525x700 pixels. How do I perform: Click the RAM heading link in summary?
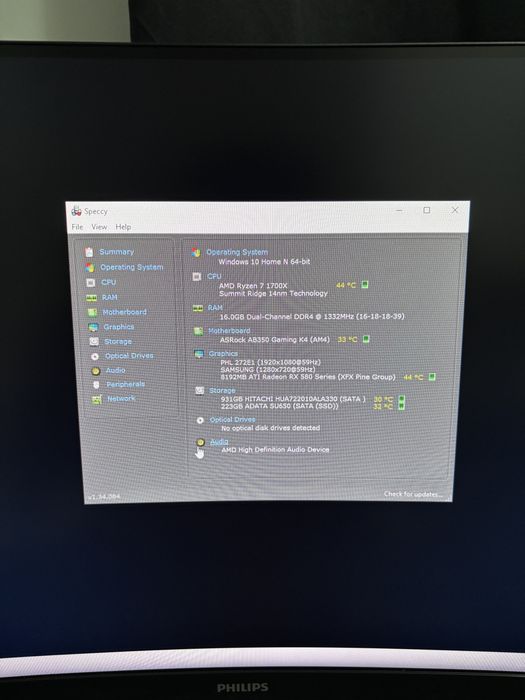point(215,308)
